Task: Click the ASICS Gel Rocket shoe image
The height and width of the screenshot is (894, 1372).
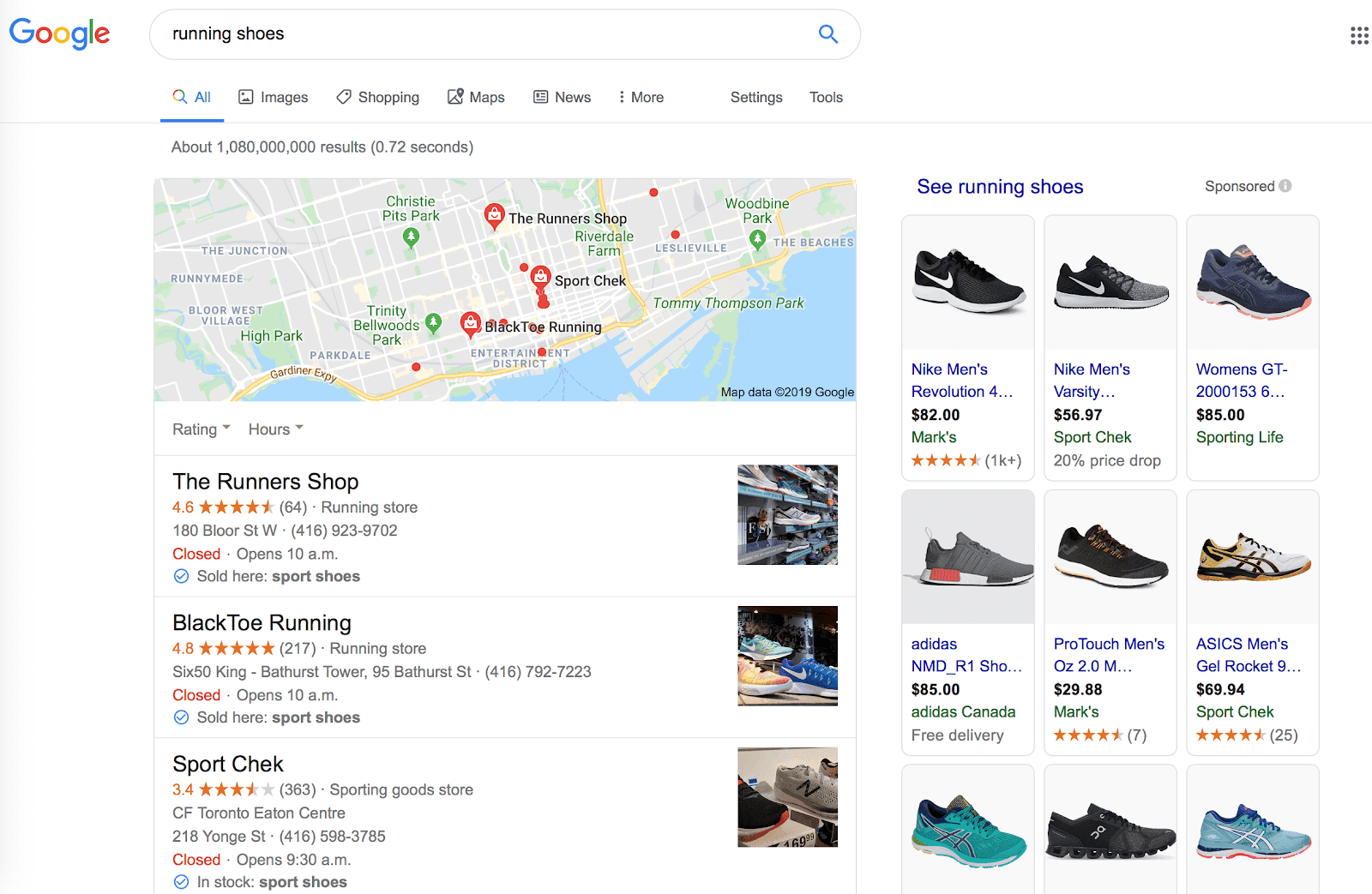Action: pyautogui.click(x=1254, y=557)
